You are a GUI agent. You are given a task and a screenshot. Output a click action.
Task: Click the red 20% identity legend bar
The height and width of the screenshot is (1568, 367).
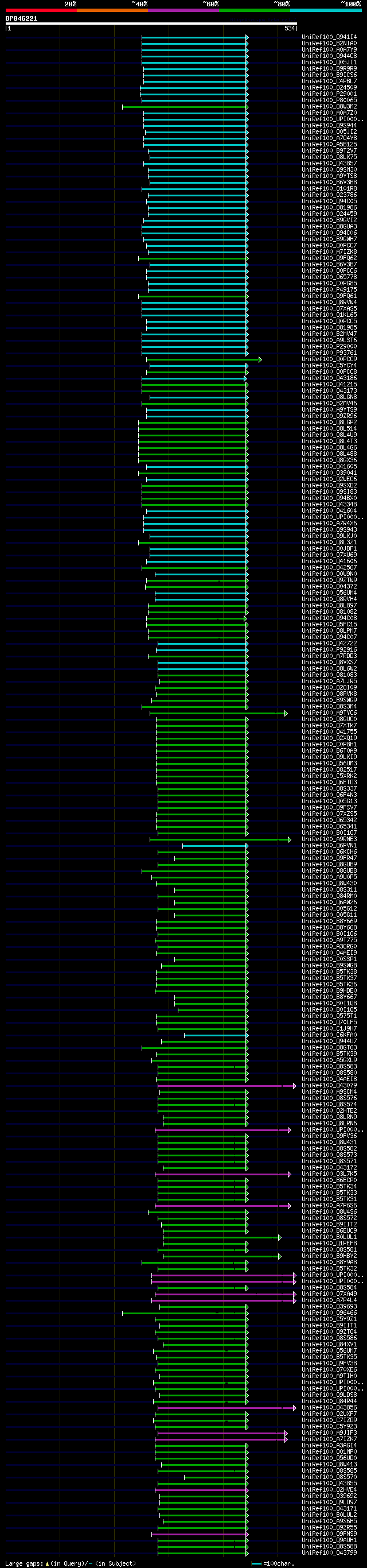tap(41, 10)
